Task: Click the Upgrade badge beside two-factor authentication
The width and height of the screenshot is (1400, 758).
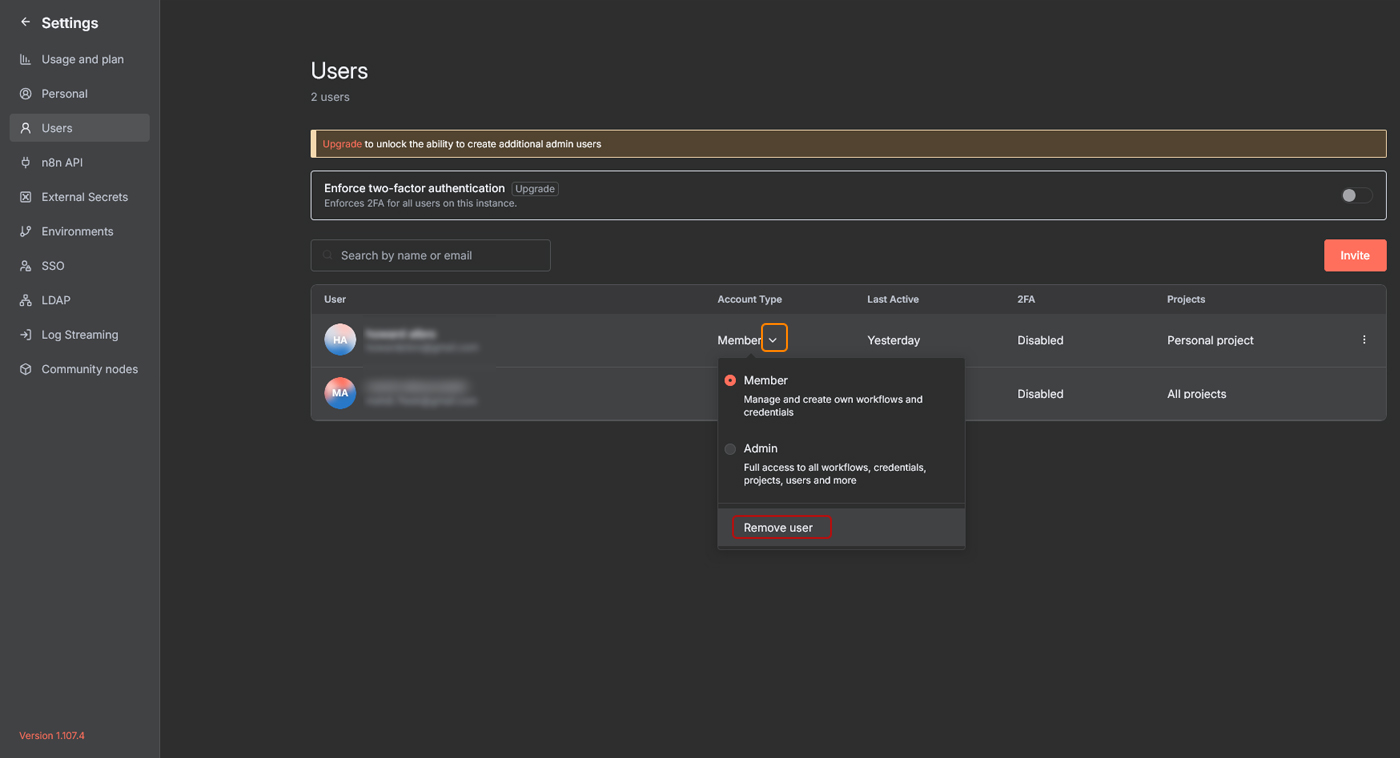Action: coord(535,188)
